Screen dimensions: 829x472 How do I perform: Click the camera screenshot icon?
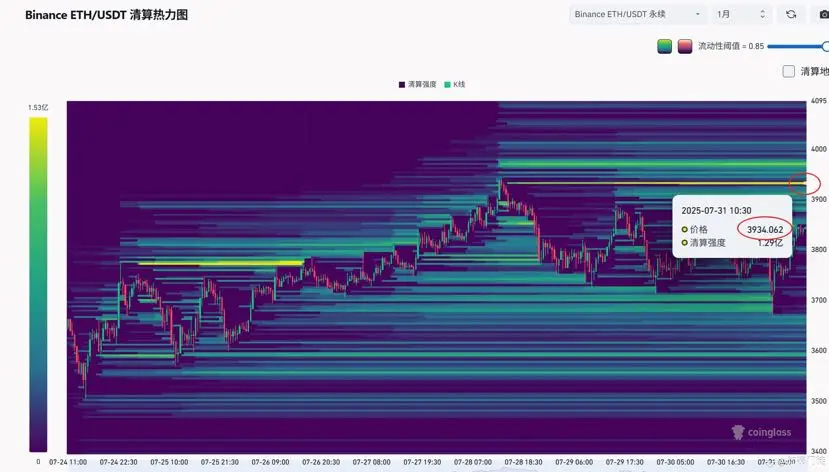pyautogui.click(x=822, y=14)
